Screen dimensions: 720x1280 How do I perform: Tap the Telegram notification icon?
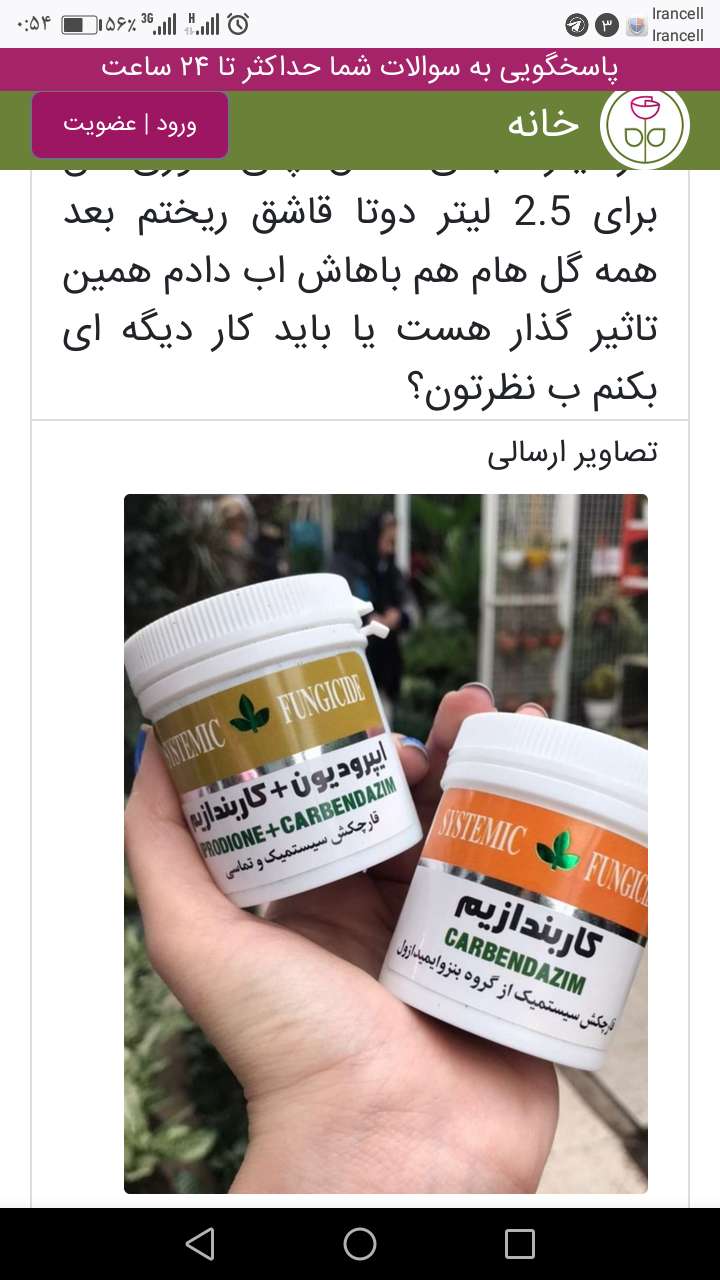click(x=576, y=25)
